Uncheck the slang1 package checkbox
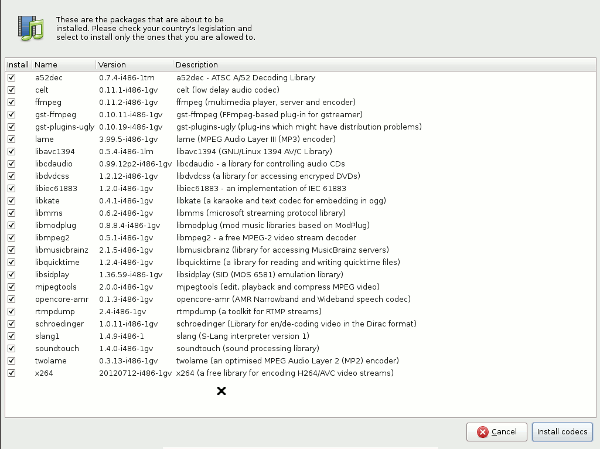600x449 pixels. (x=11, y=336)
